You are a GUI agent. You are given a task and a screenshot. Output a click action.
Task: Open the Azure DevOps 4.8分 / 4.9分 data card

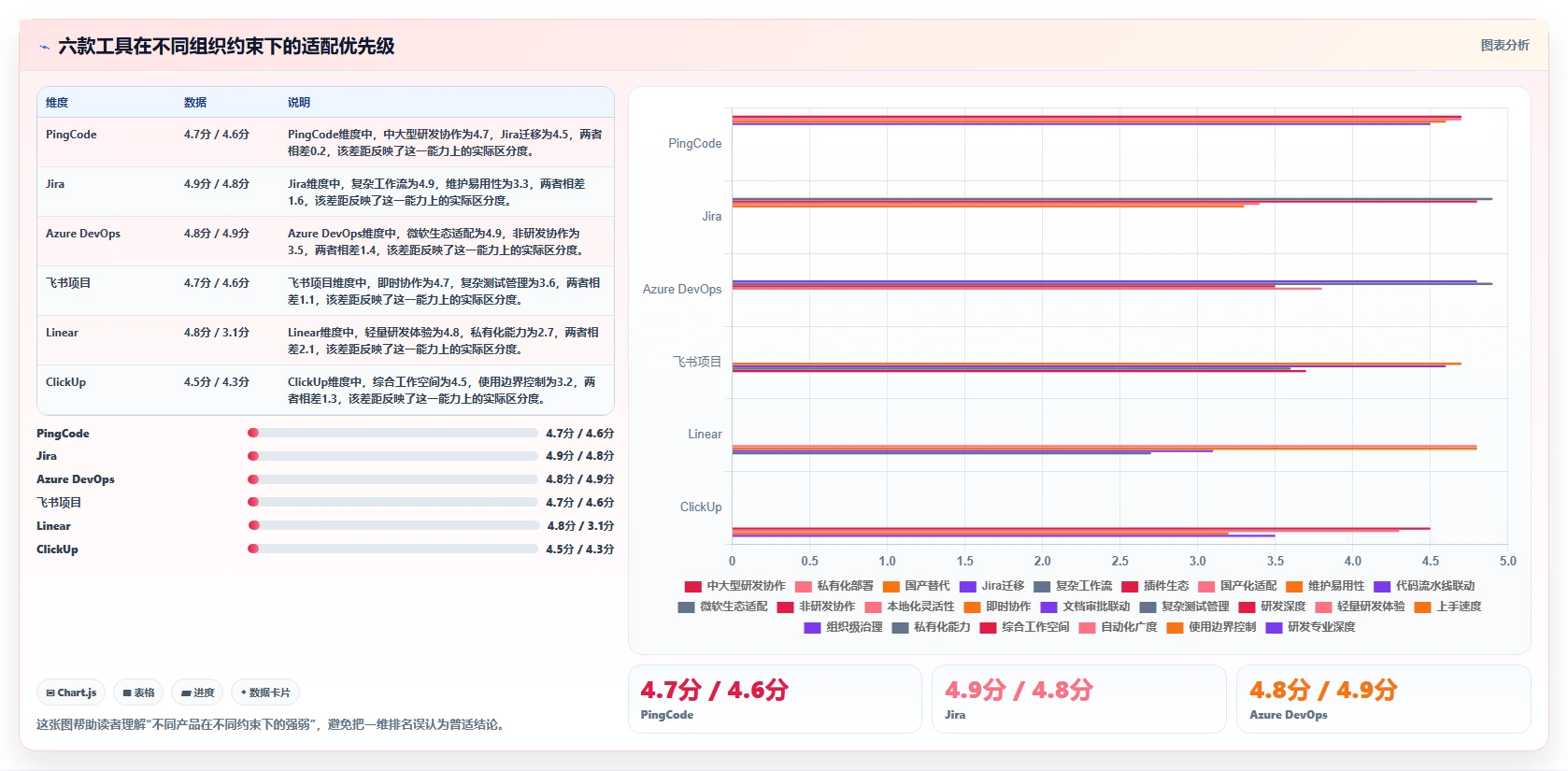tap(1384, 699)
